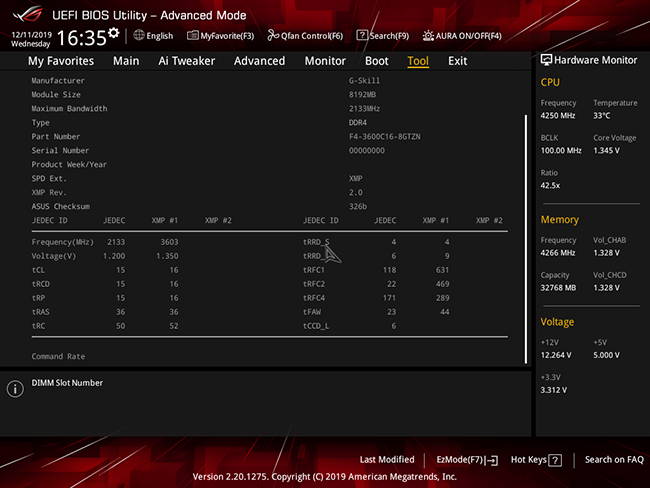Open clock settings gear icon

(114, 33)
